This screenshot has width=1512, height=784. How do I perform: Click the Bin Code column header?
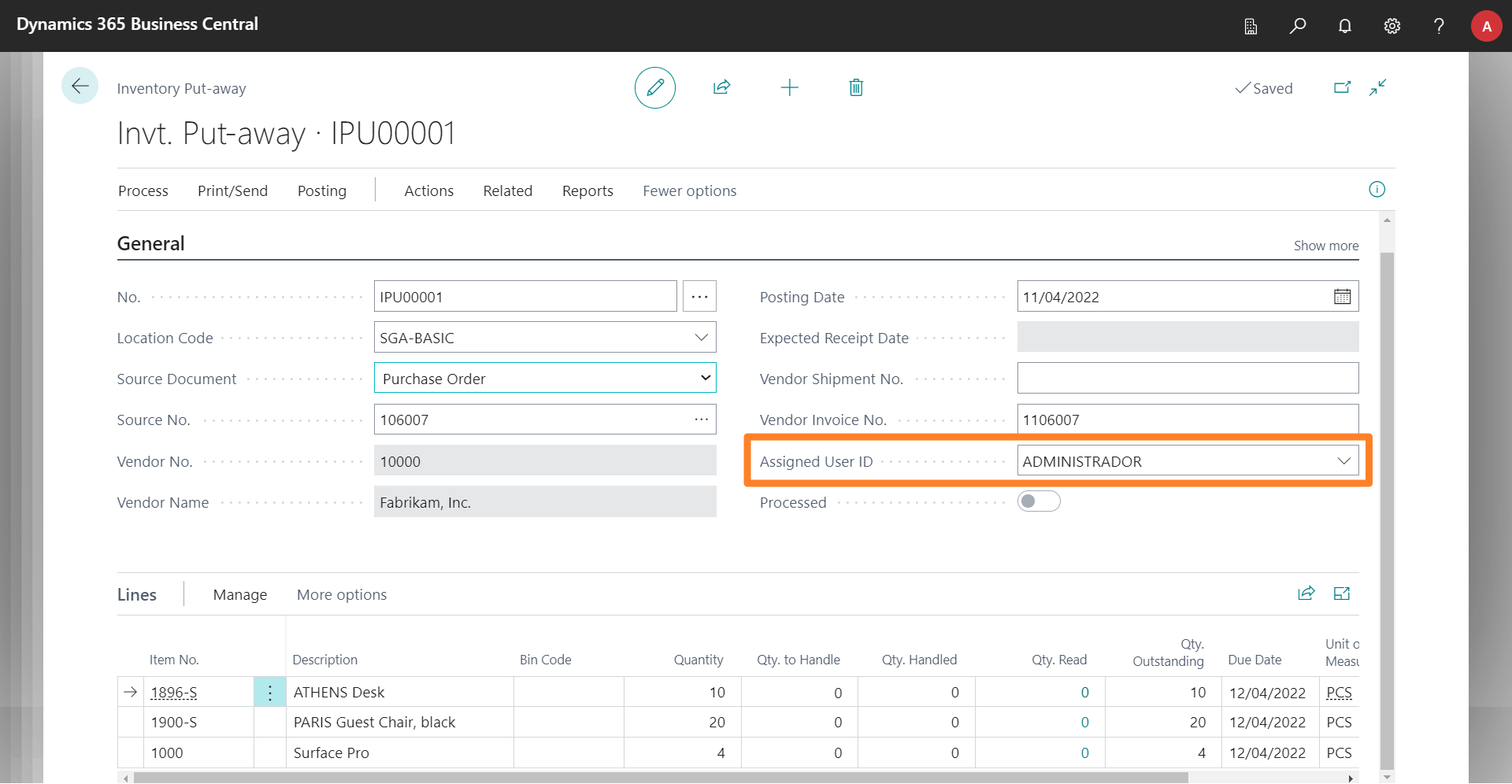(545, 660)
